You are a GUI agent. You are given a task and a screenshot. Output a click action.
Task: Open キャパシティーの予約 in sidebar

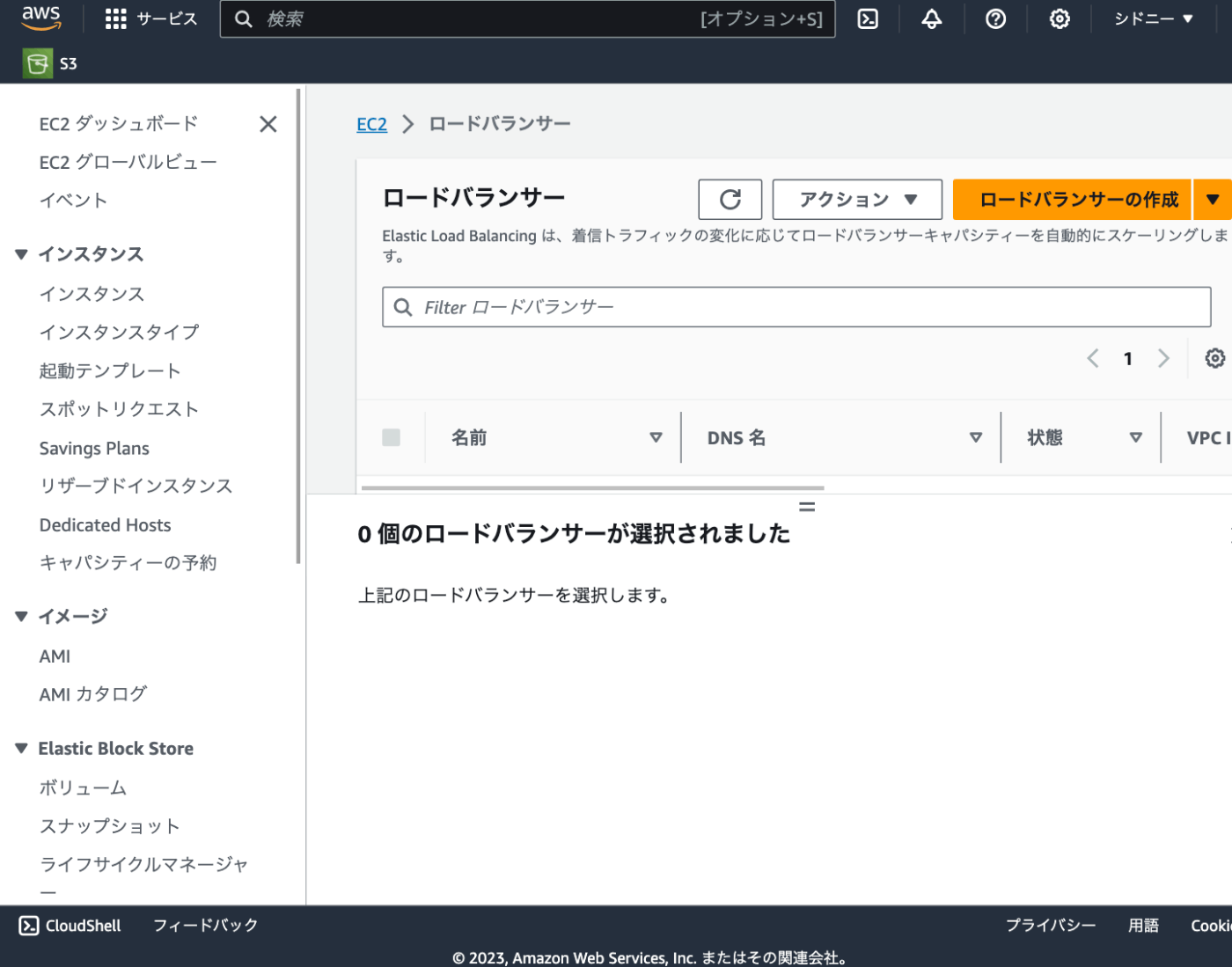(128, 563)
